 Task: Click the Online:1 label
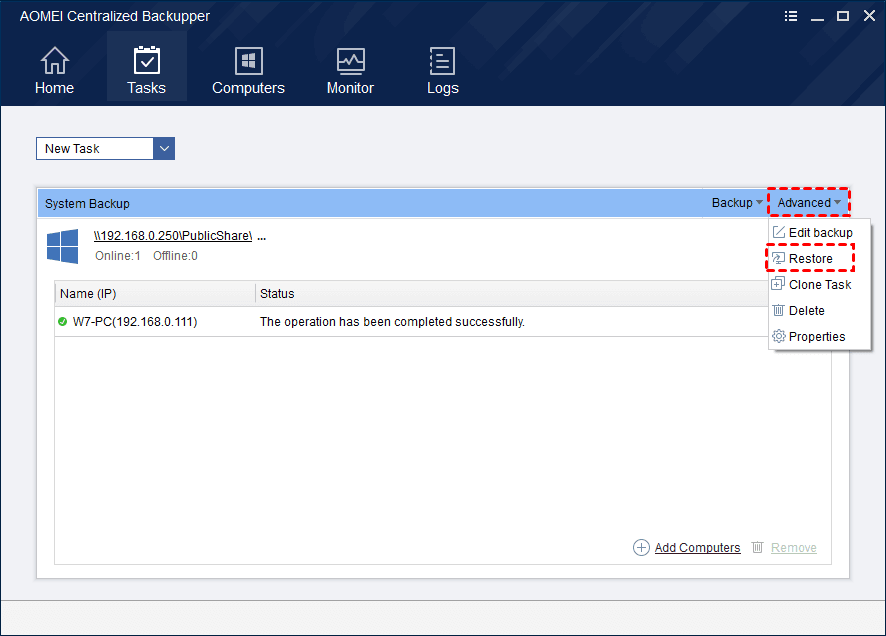118,256
